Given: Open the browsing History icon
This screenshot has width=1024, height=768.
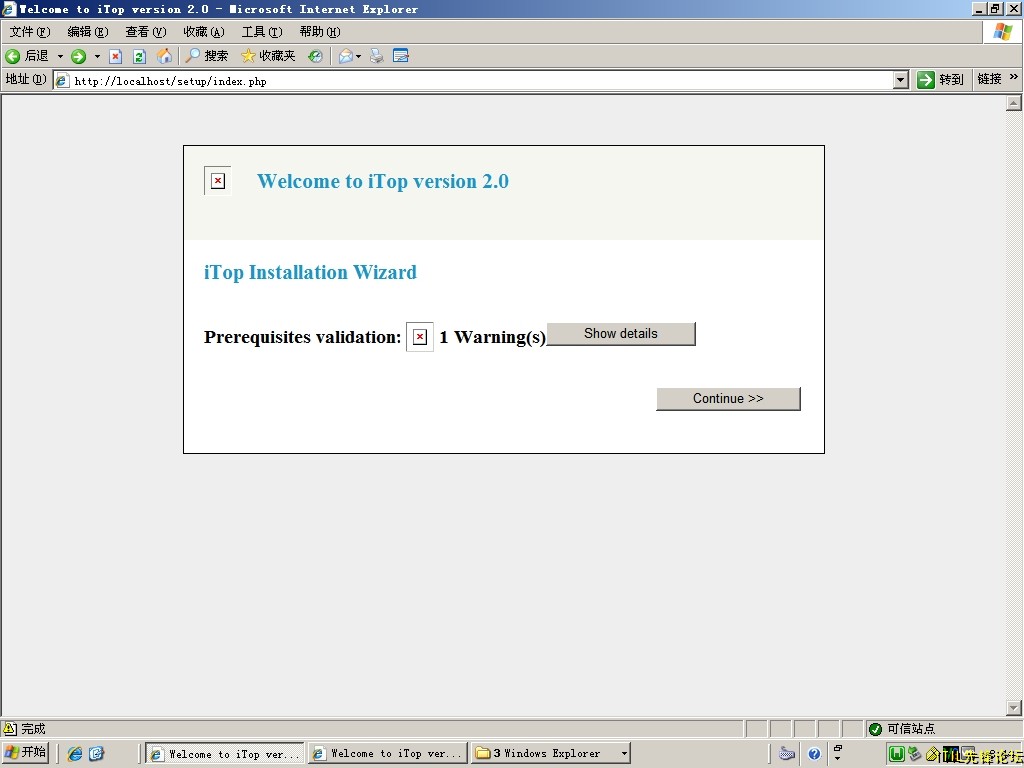Looking at the screenshot, I should pos(315,56).
